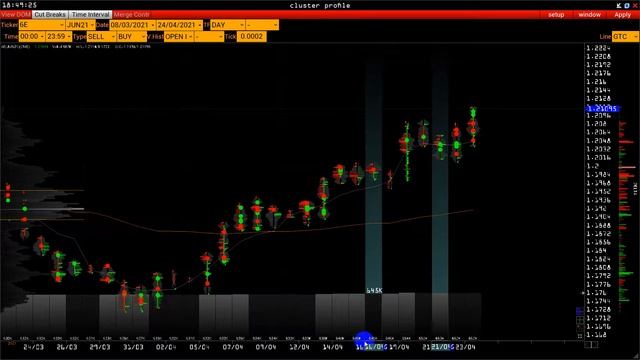This screenshot has width=640, height=360.
Task: Click the 1.2128 price label
Action: [x=598, y=98]
